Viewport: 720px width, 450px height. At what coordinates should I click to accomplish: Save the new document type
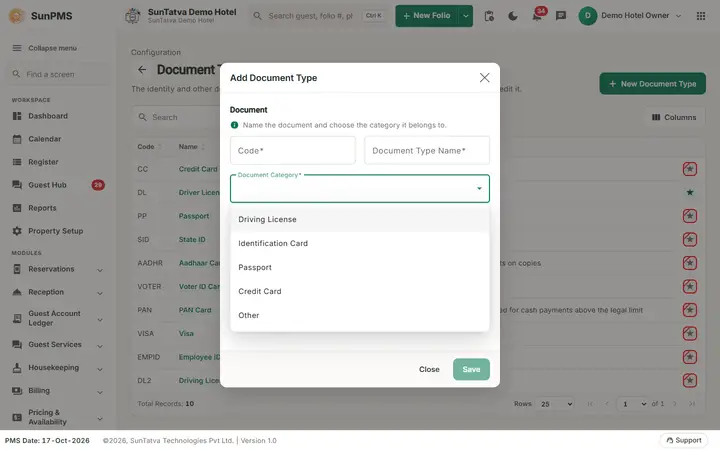click(x=471, y=369)
